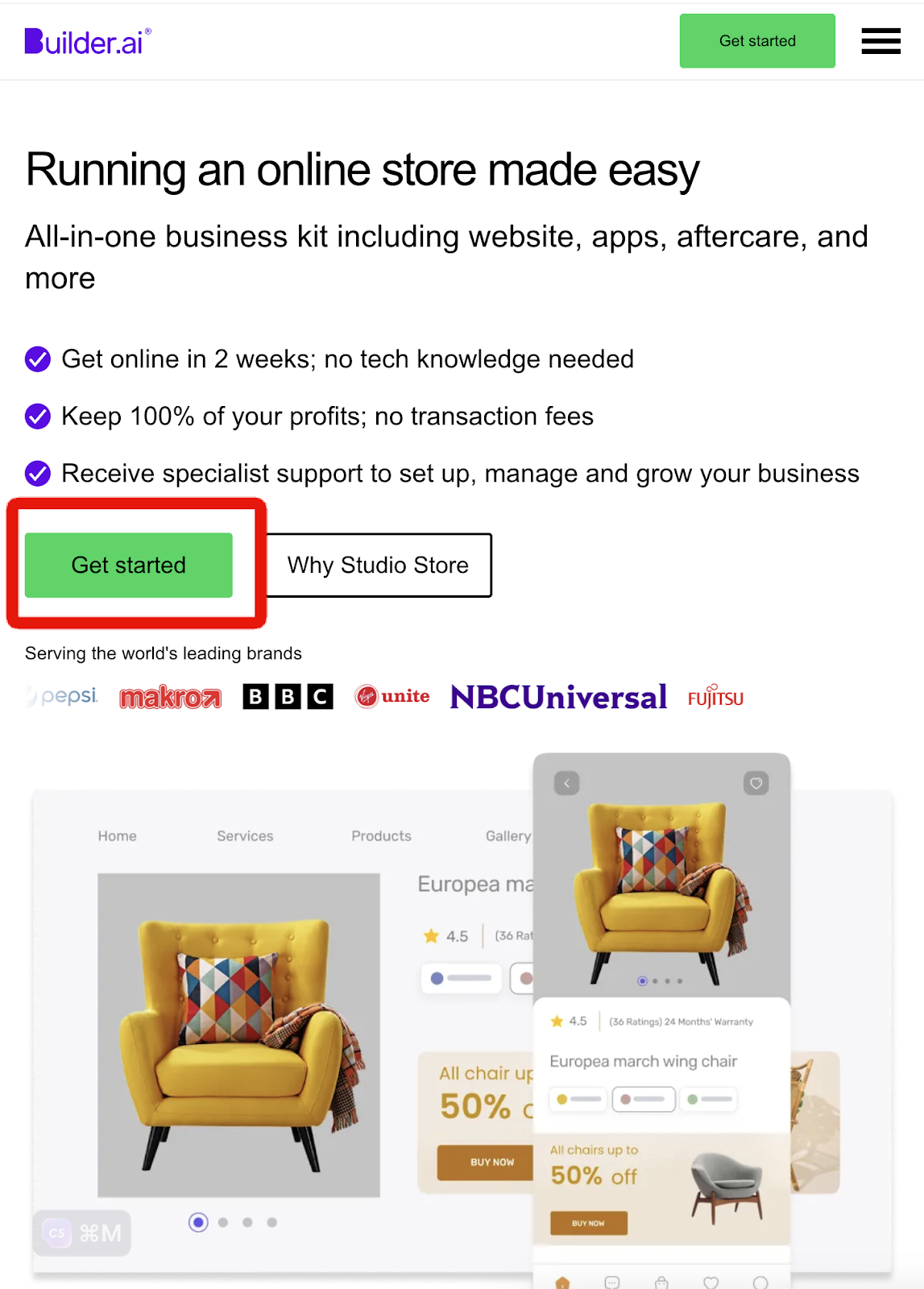Select the last carousel dot under chair

(x=272, y=1222)
